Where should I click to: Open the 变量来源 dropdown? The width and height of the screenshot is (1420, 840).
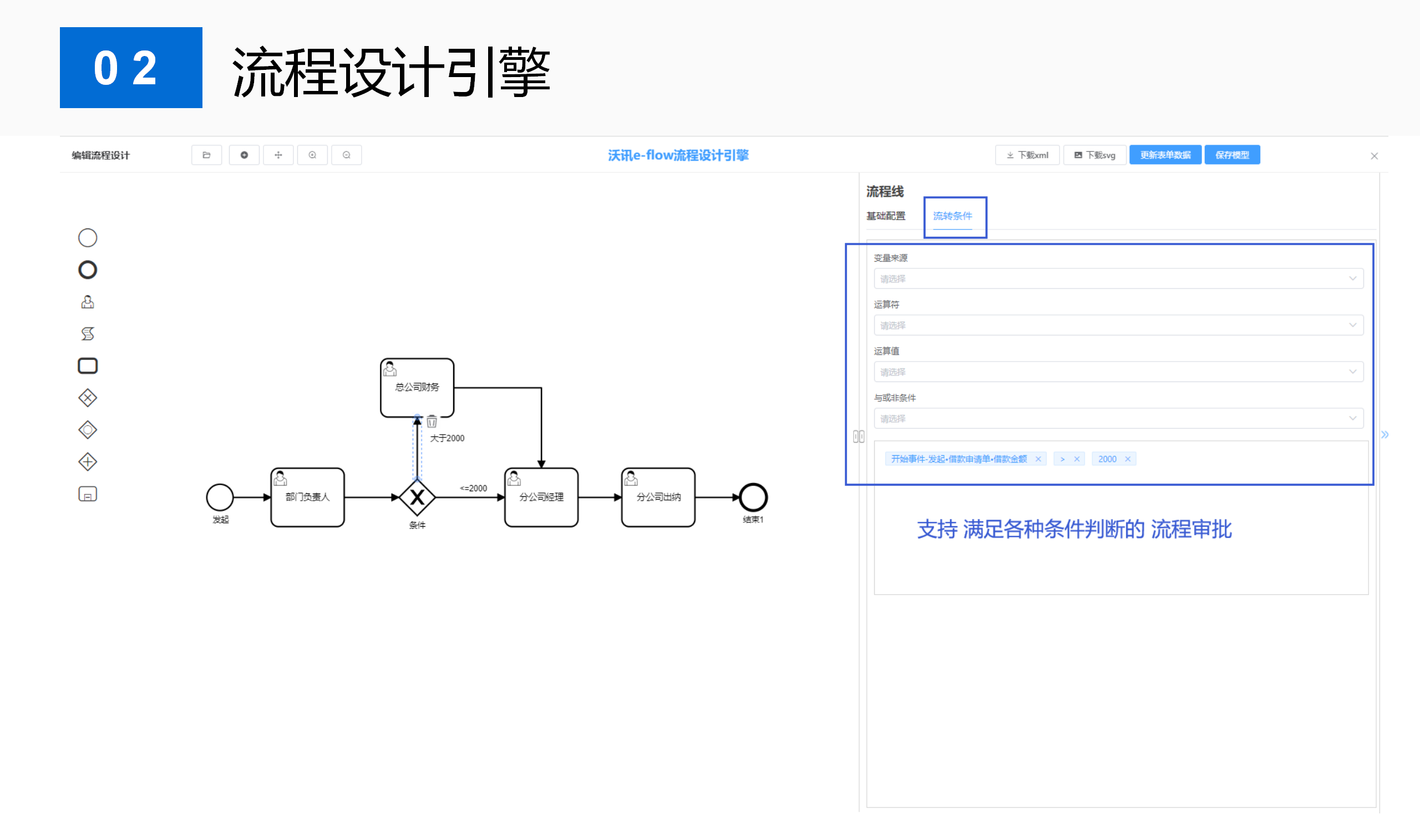tap(1118, 279)
